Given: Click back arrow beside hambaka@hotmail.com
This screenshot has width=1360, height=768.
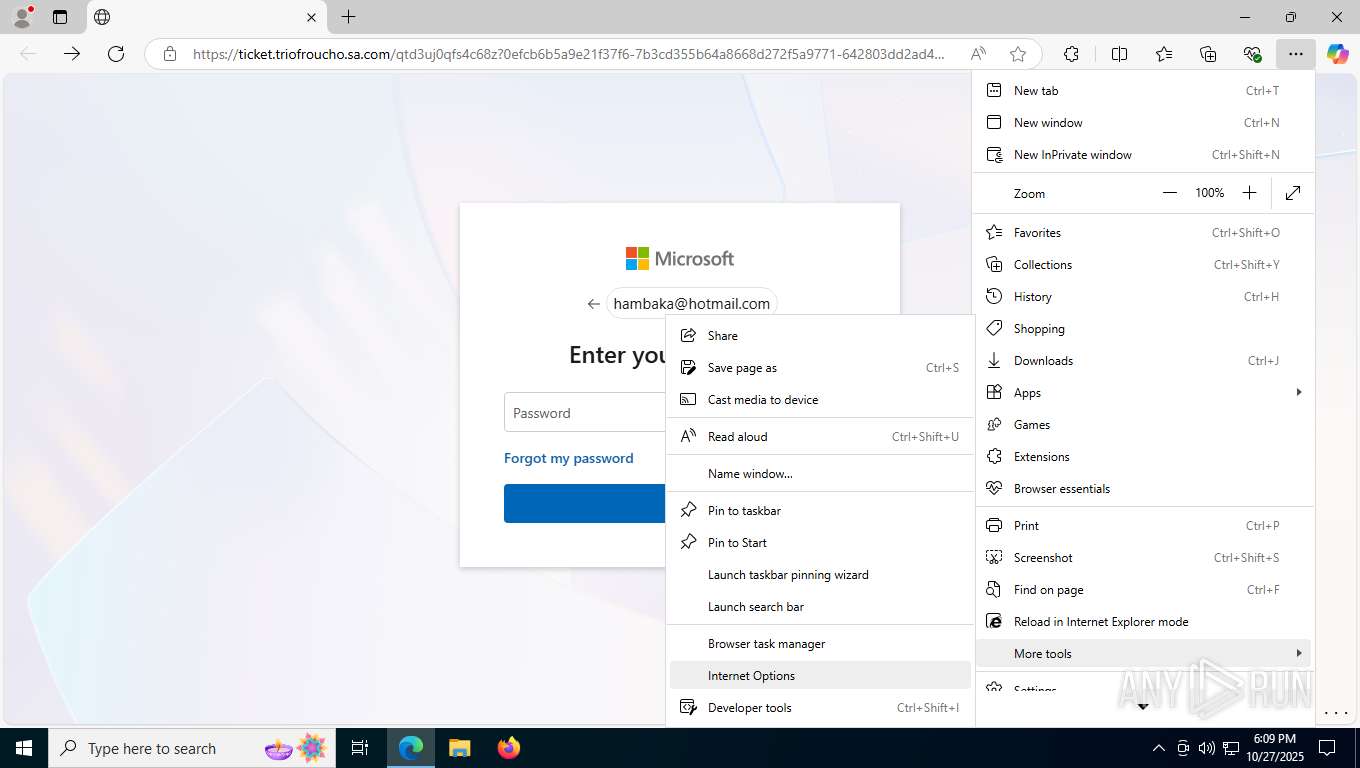Looking at the screenshot, I should point(594,303).
